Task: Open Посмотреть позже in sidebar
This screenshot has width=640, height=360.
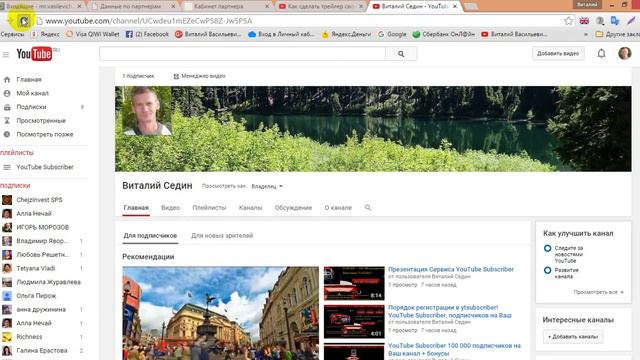Action: (44, 134)
